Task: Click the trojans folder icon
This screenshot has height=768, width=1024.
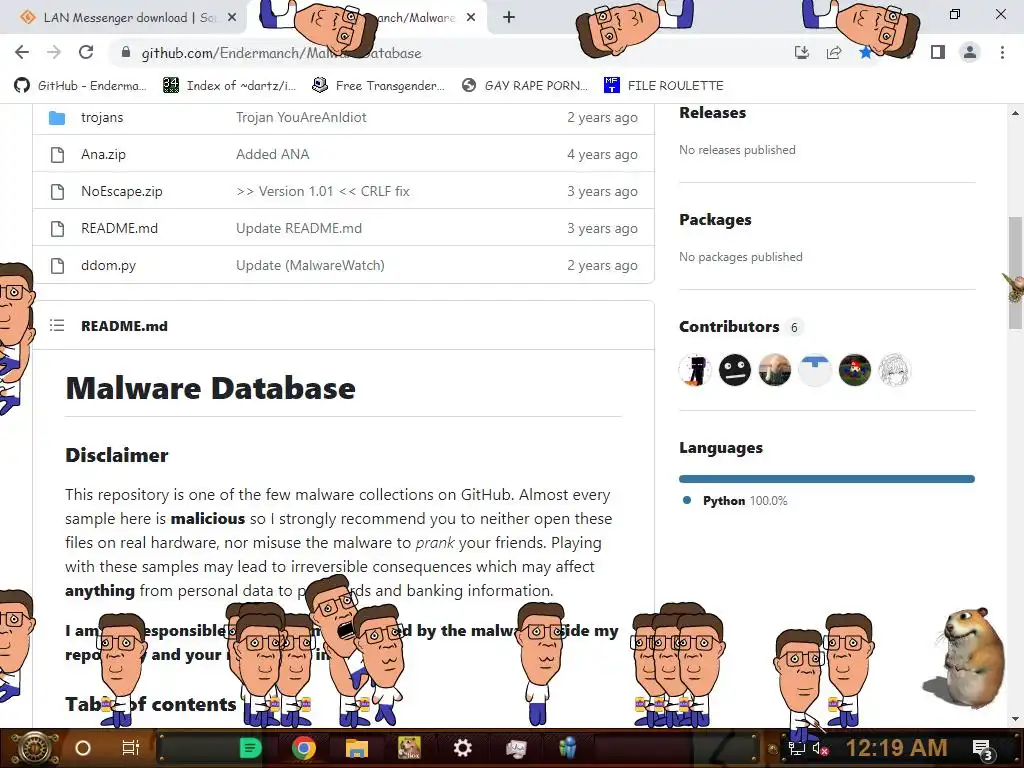Action: click(57, 118)
